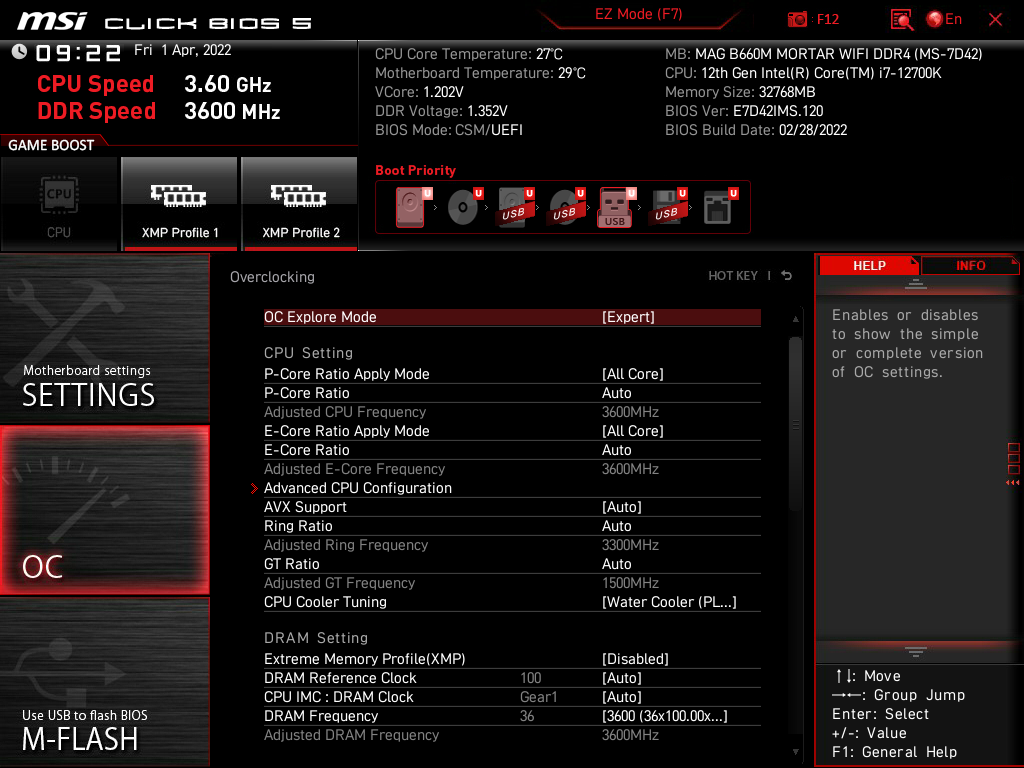This screenshot has height=768, width=1024.
Task: Open DRAM Reference Clock dropdown
Action: tap(512, 678)
